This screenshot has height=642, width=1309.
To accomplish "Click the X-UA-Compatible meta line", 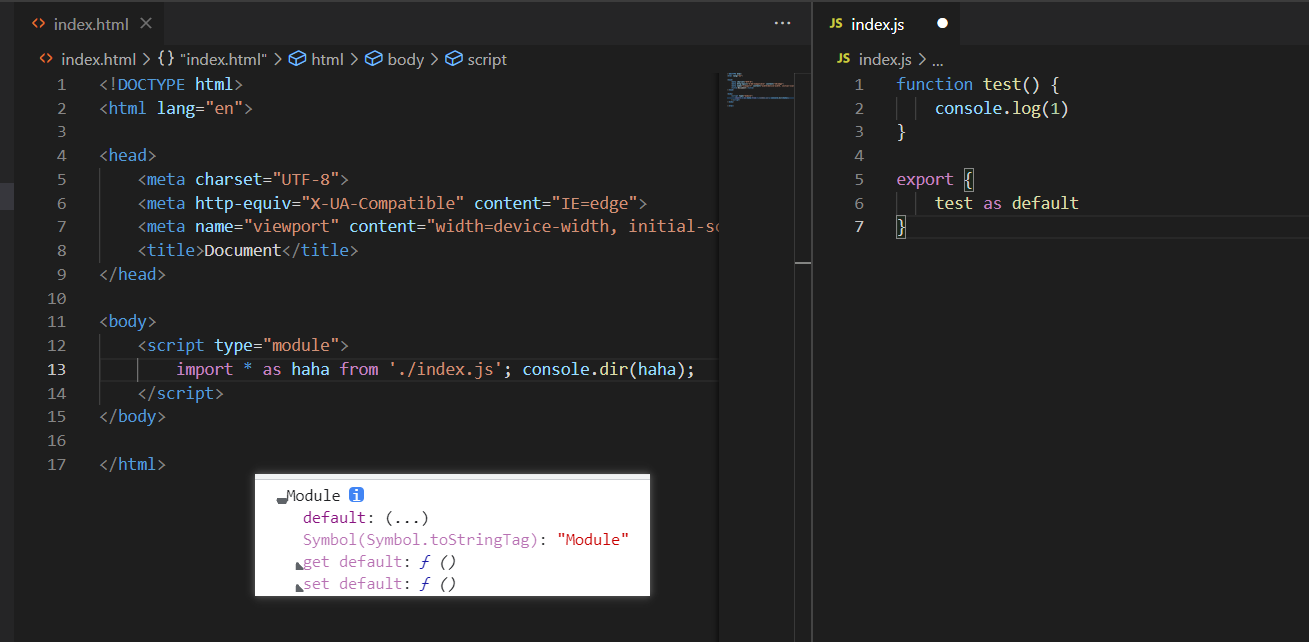I will [x=393, y=203].
